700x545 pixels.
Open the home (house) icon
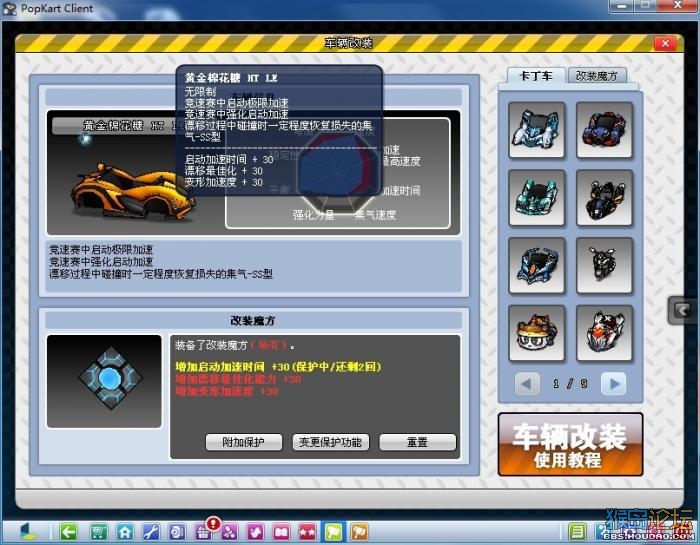coord(125,532)
